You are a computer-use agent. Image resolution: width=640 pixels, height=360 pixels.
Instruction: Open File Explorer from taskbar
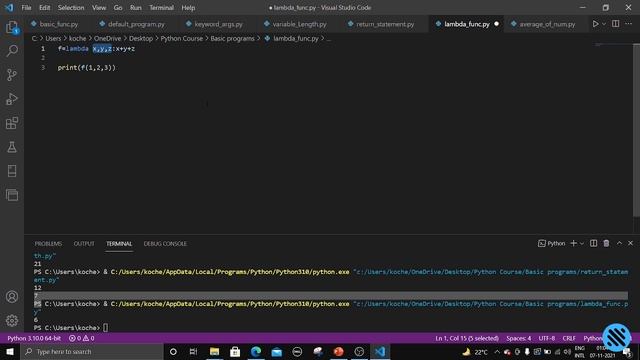point(214,351)
